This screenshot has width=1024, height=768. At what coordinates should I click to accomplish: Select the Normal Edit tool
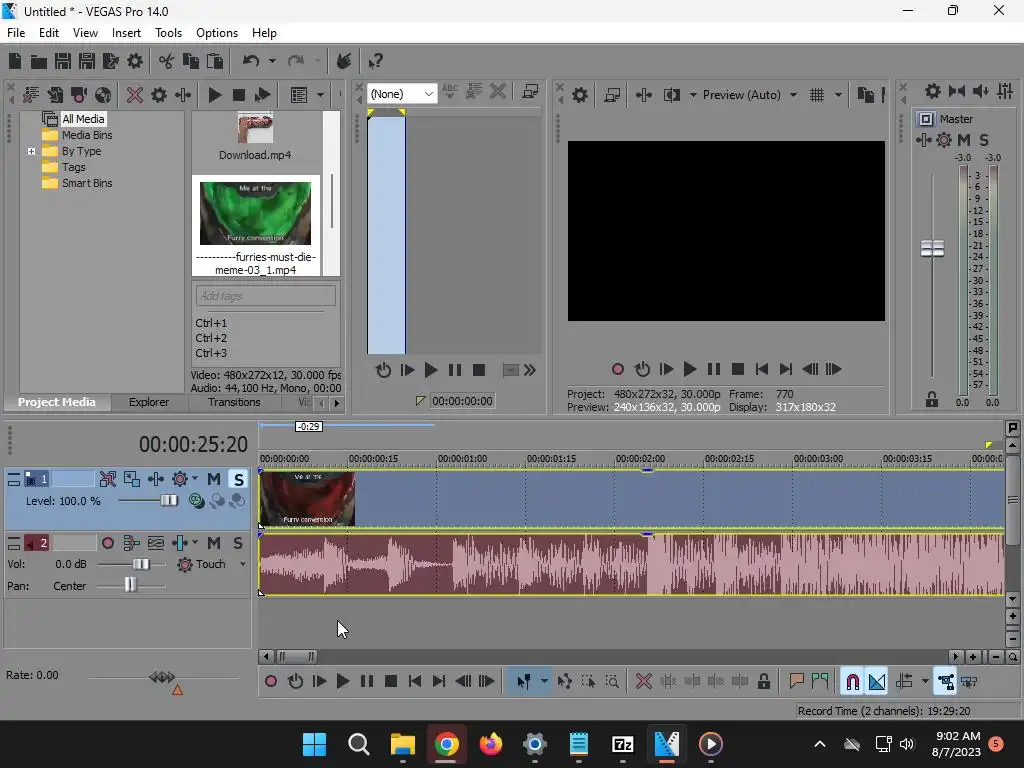tap(524, 682)
